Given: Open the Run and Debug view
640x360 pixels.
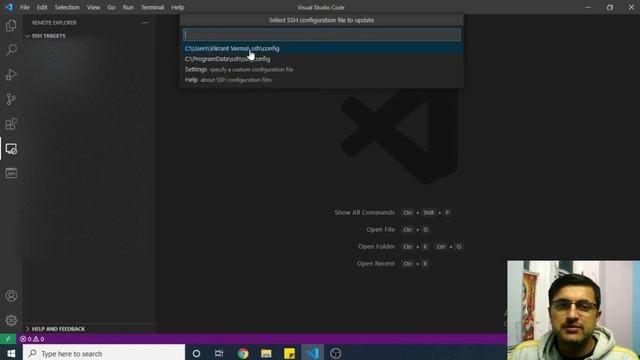Looking at the screenshot, I should tap(11, 75).
